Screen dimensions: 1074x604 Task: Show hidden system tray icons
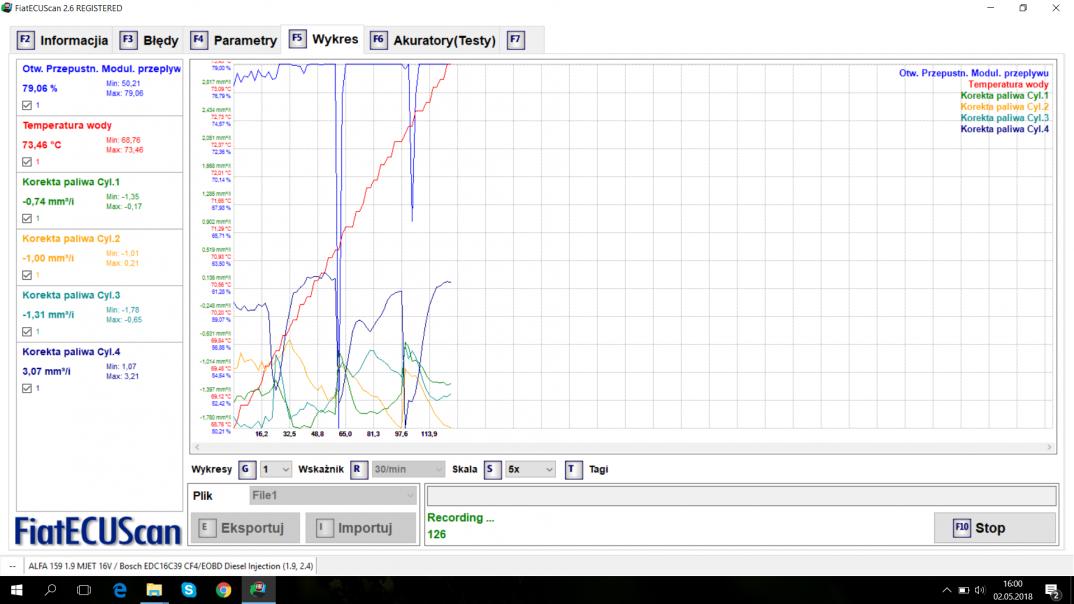click(947, 590)
